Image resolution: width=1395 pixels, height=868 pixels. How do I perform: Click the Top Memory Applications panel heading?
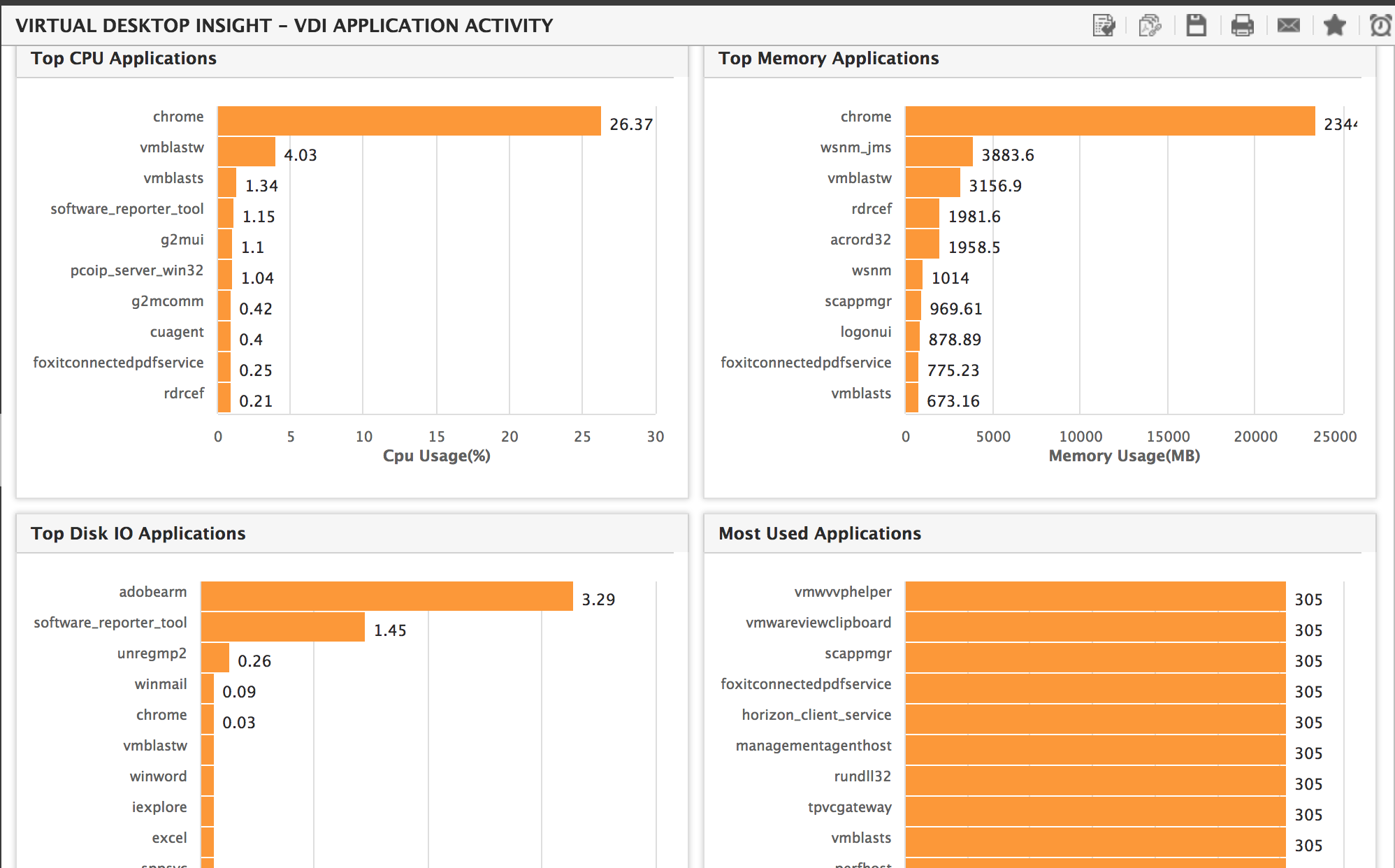click(828, 59)
